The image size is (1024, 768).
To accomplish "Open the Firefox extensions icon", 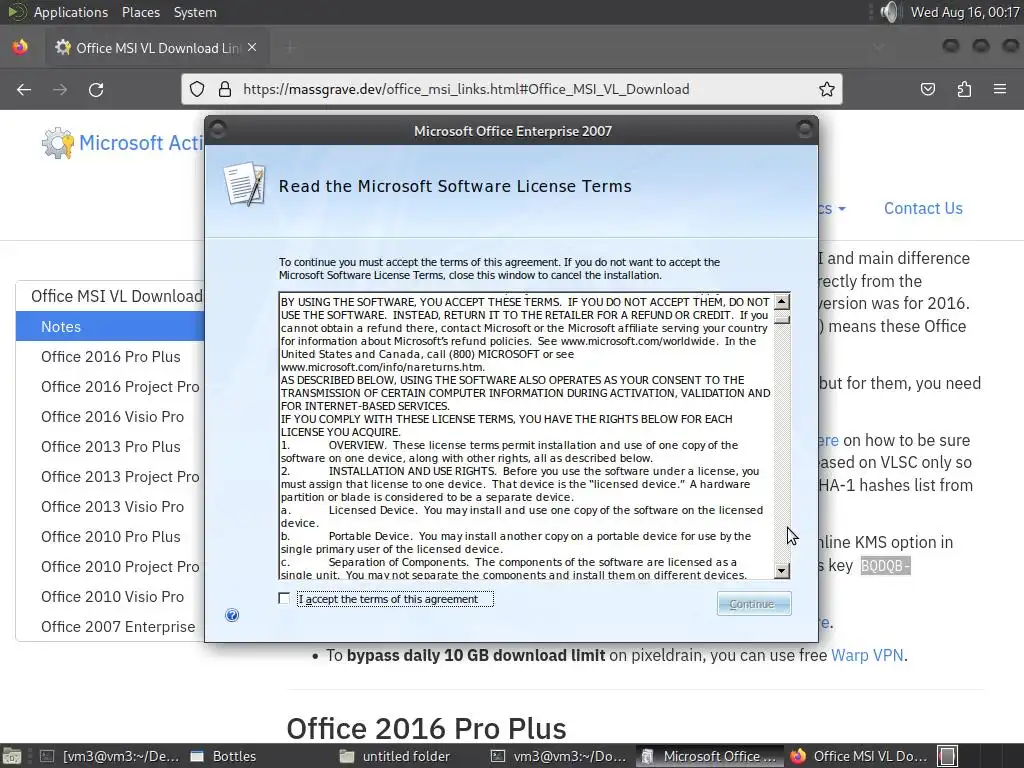I will (964, 89).
